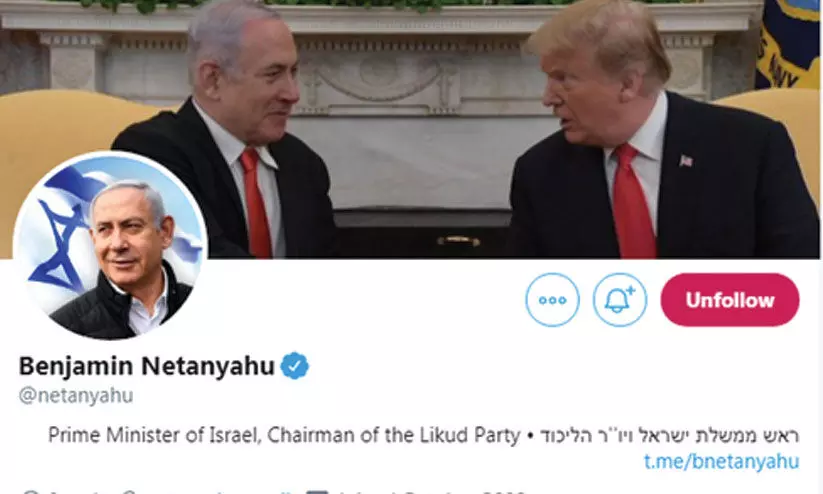
Task: Open the three-dots more options menu
Action: (552, 300)
